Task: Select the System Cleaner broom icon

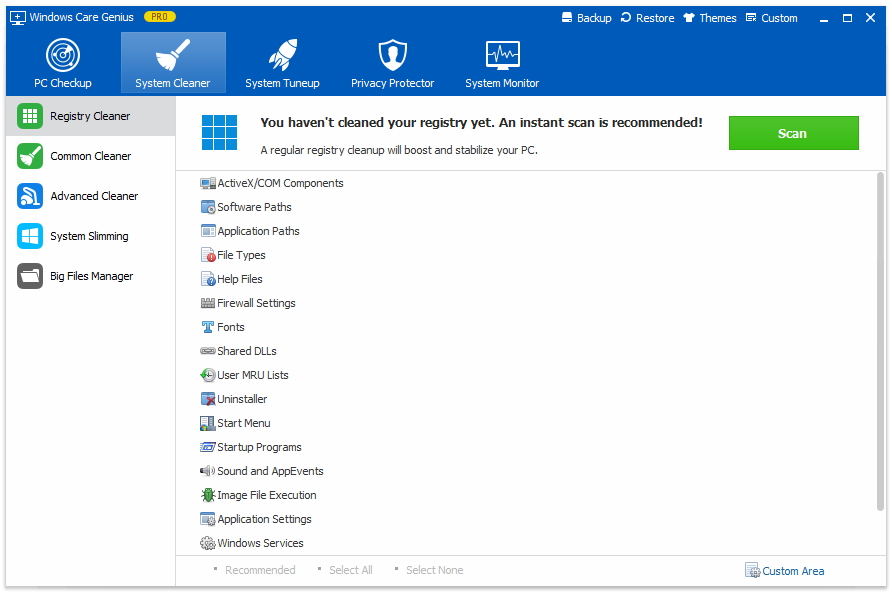Action: 172,55
